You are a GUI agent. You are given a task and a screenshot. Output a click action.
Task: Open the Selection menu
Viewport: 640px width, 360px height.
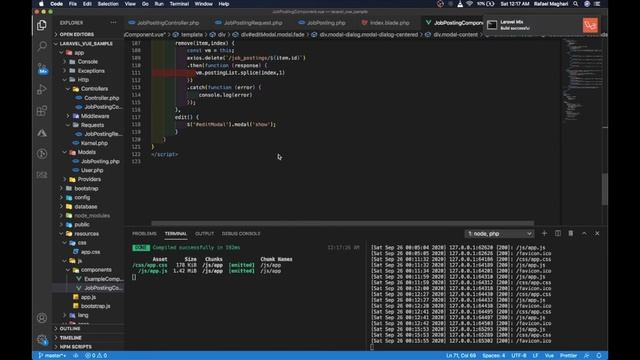tap(108, 4)
